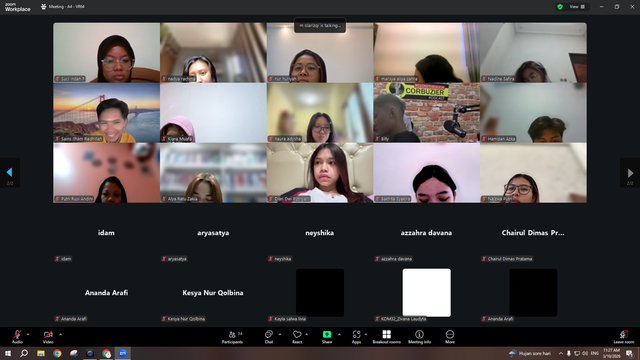Click the 'is talking' speaker banner
This screenshot has height=360, width=640.
click(320, 25)
